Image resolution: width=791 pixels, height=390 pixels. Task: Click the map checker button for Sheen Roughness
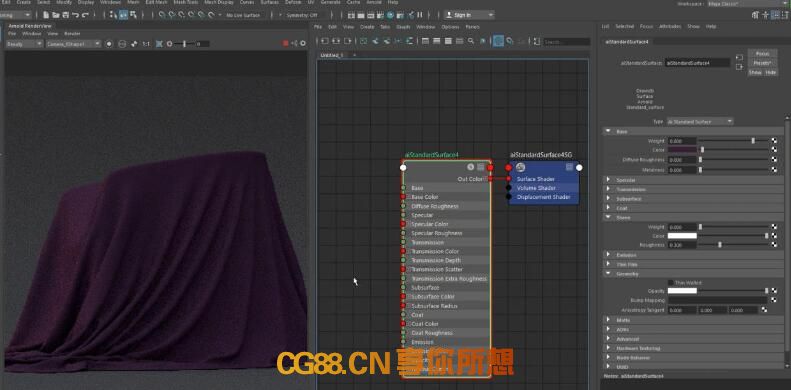774,245
